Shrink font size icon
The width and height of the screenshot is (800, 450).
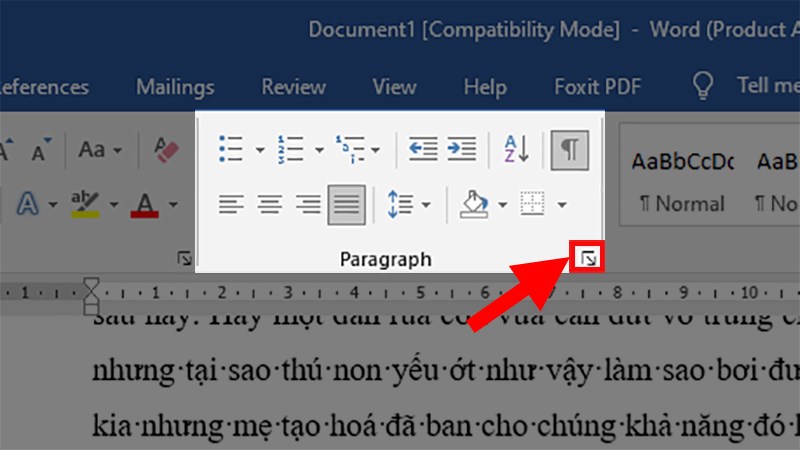[x=40, y=149]
